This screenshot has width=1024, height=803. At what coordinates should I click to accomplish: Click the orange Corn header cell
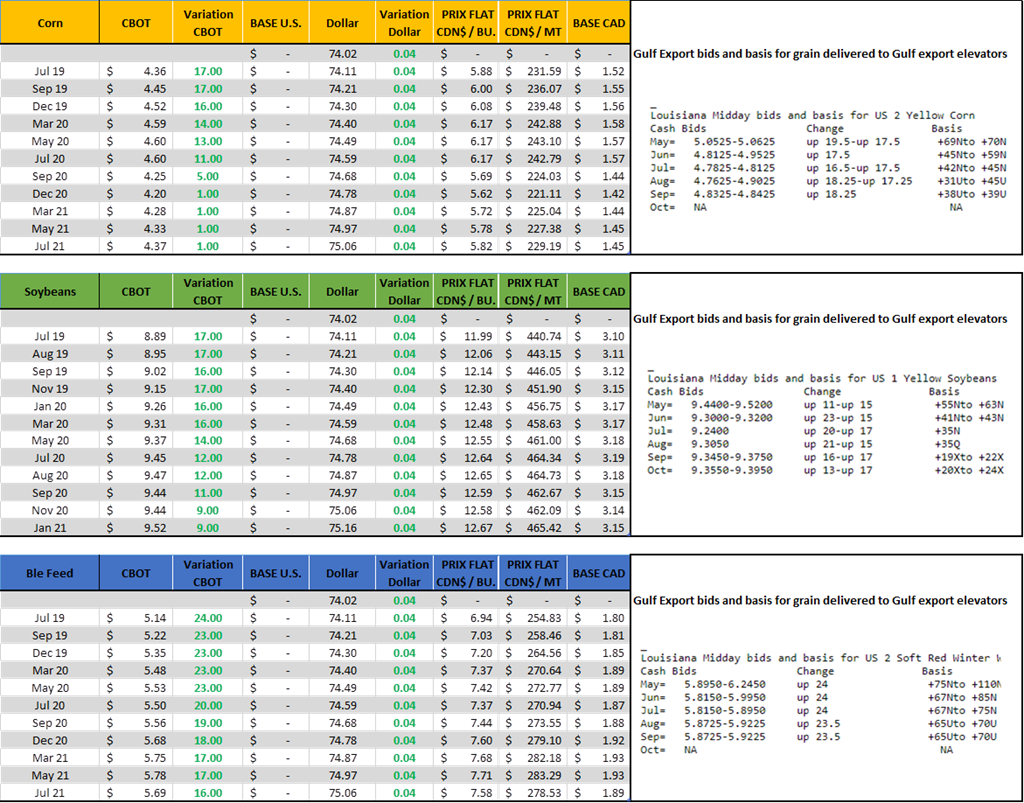(50, 22)
